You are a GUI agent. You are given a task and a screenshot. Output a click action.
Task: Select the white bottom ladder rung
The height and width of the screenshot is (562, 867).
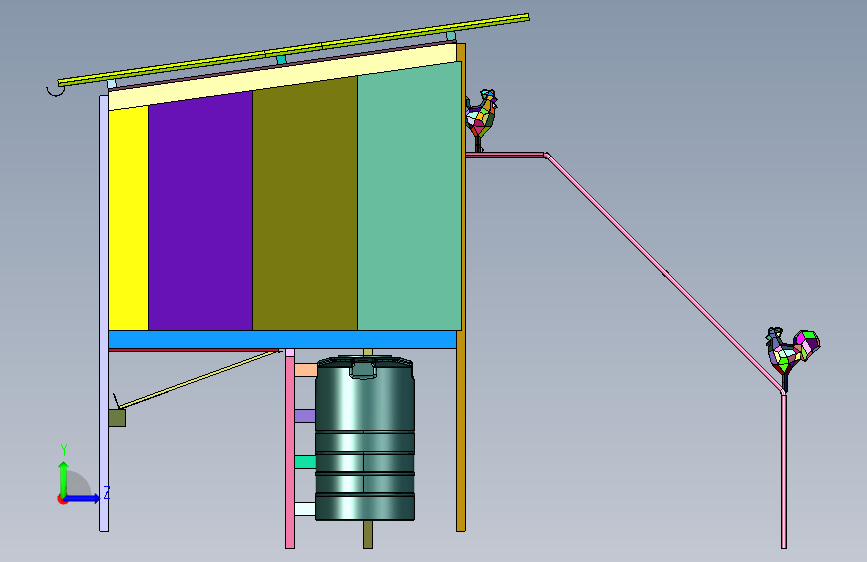(305, 509)
